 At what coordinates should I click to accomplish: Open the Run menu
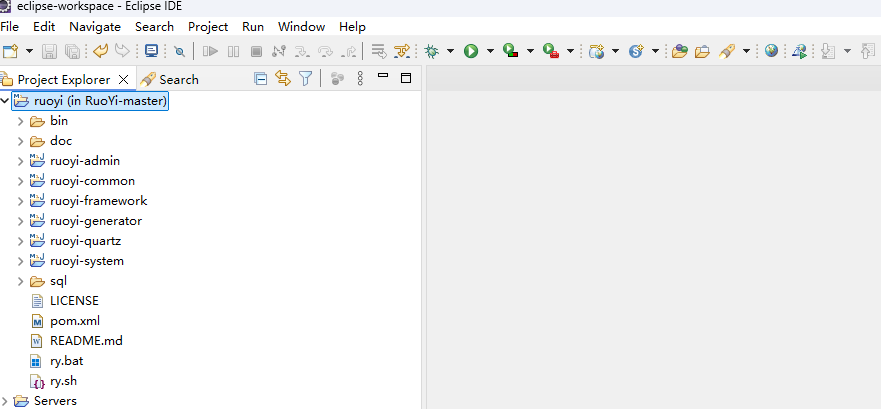(x=253, y=26)
